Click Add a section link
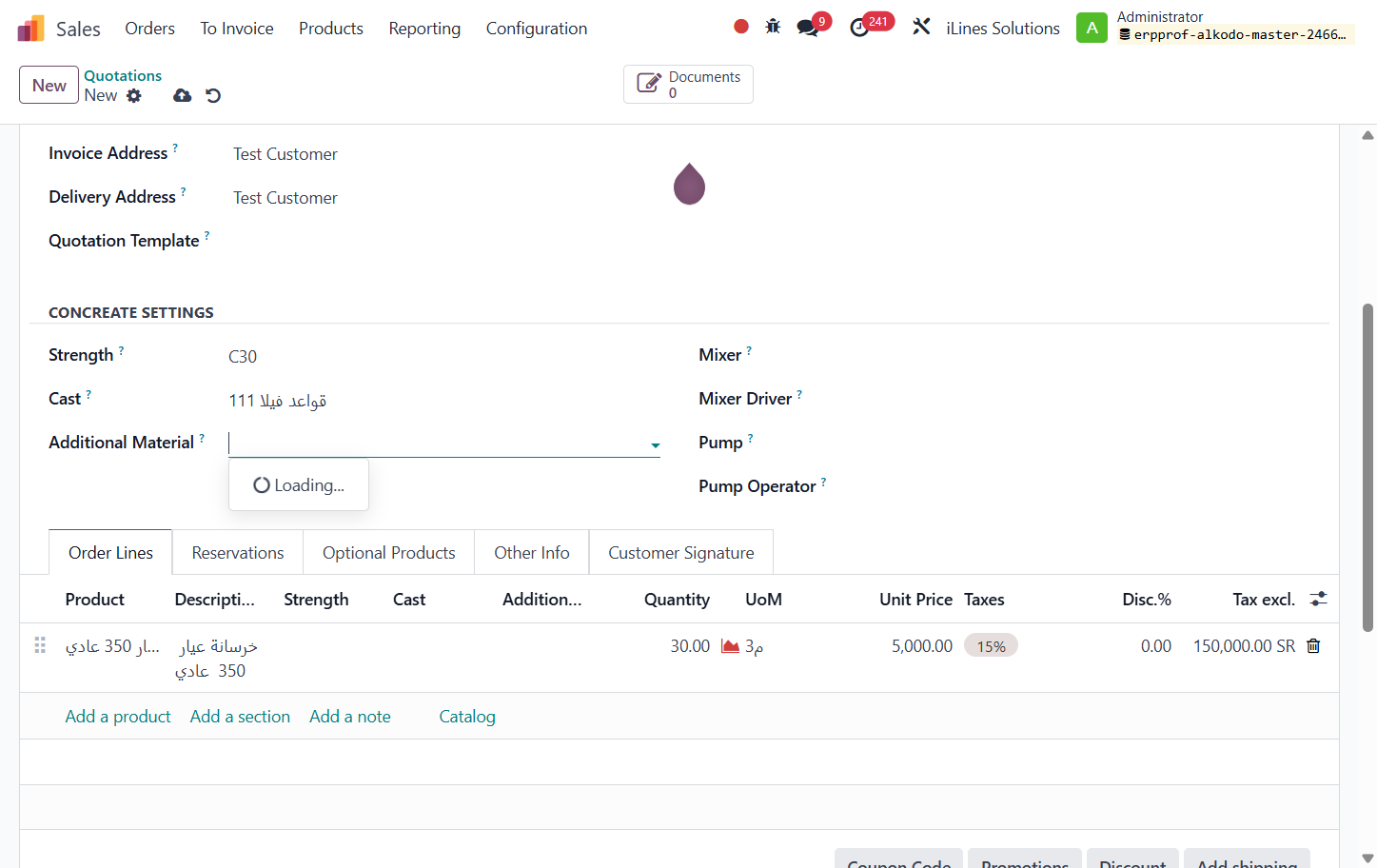The image size is (1377, 868). pyautogui.click(x=240, y=717)
